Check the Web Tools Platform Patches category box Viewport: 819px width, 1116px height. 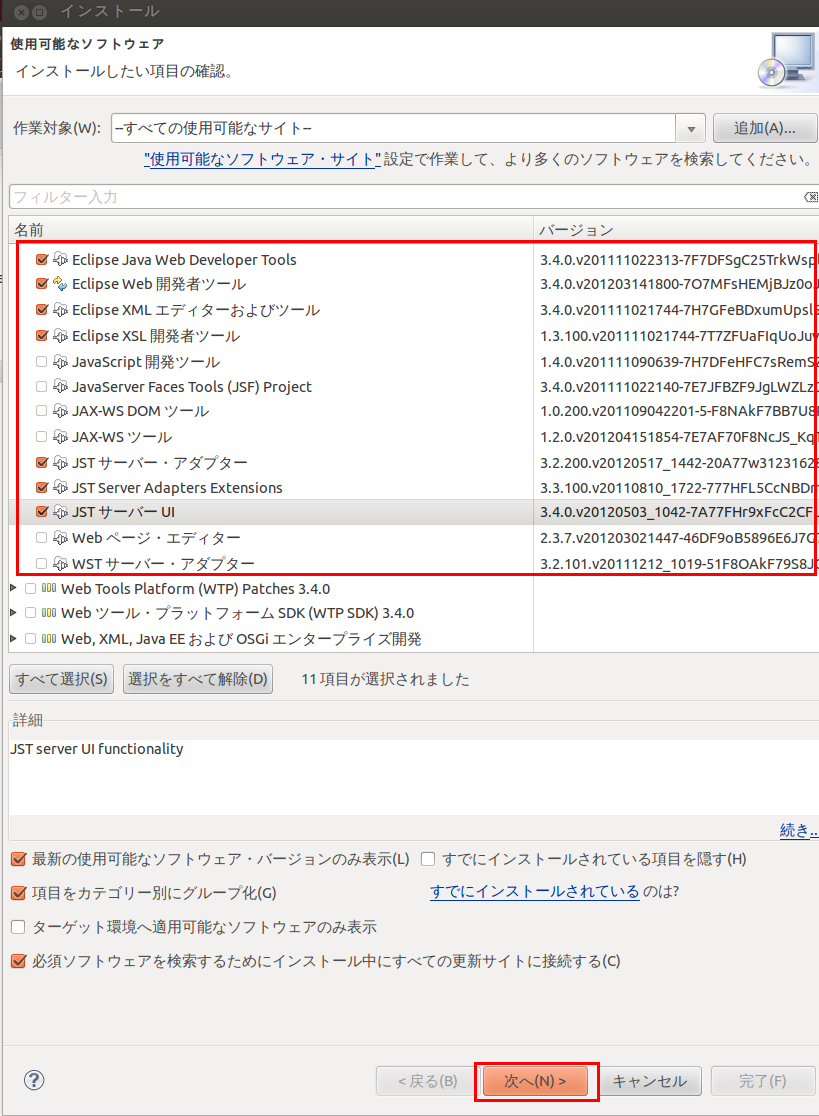point(31,589)
